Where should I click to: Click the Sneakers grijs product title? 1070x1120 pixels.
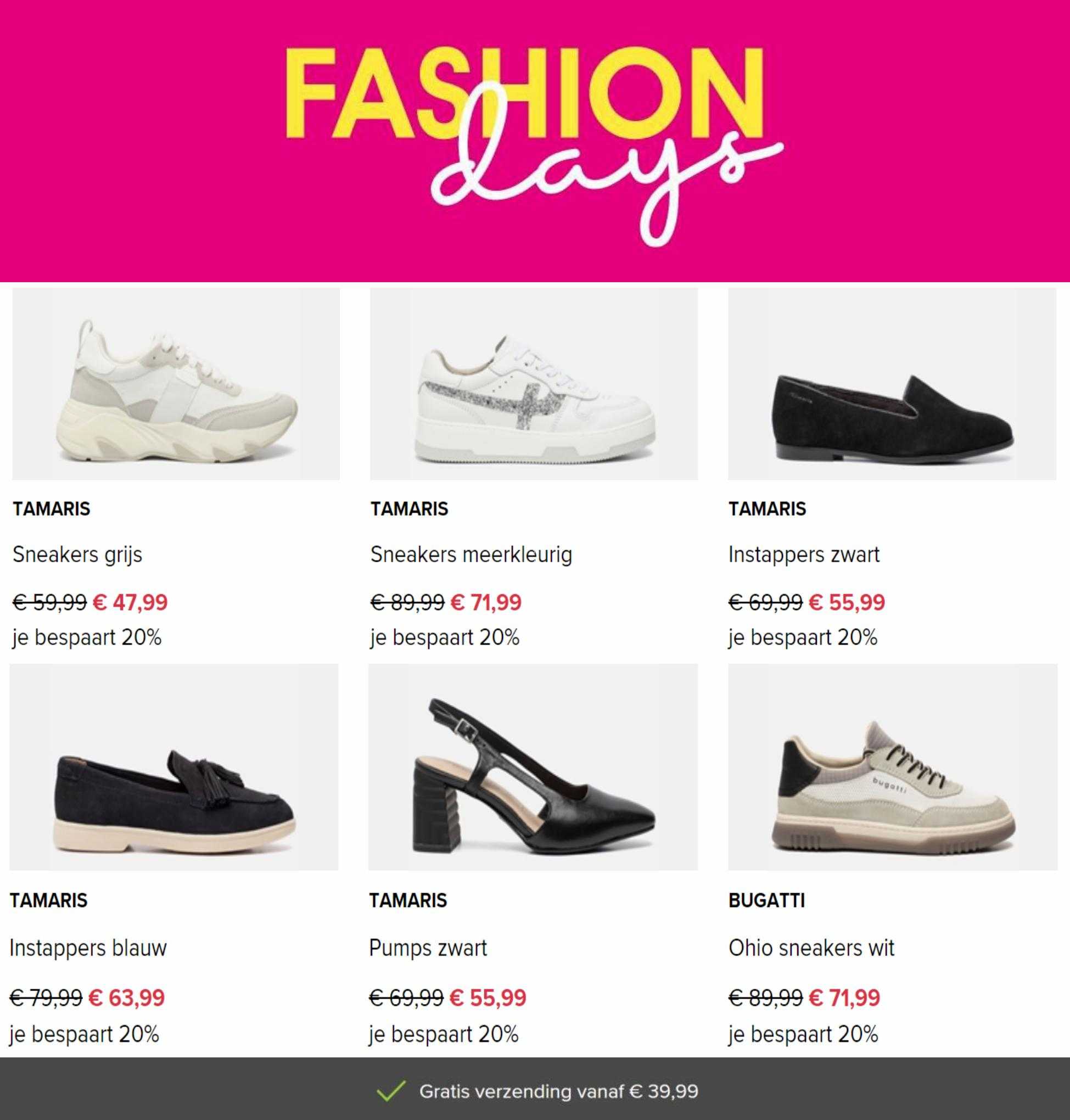[x=77, y=555]
